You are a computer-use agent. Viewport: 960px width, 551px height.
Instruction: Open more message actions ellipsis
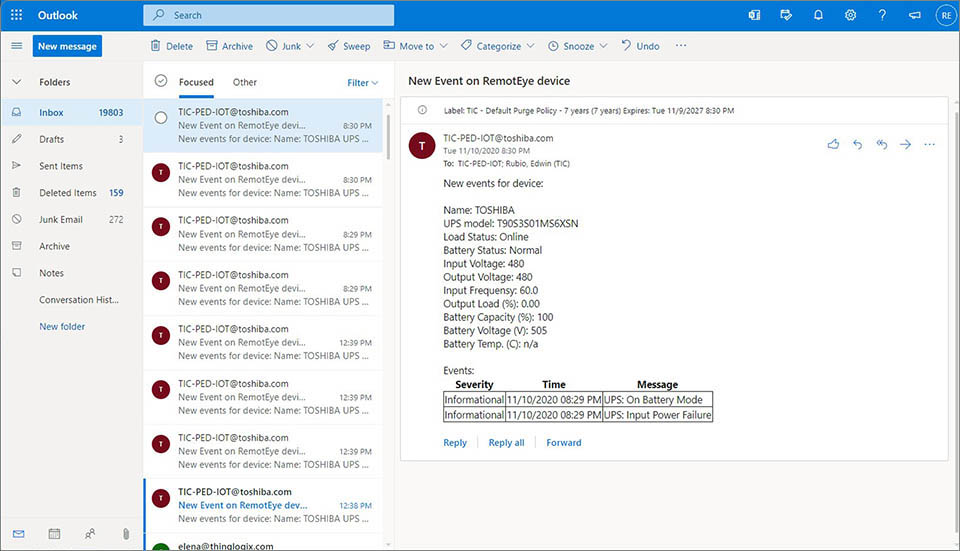929,144
